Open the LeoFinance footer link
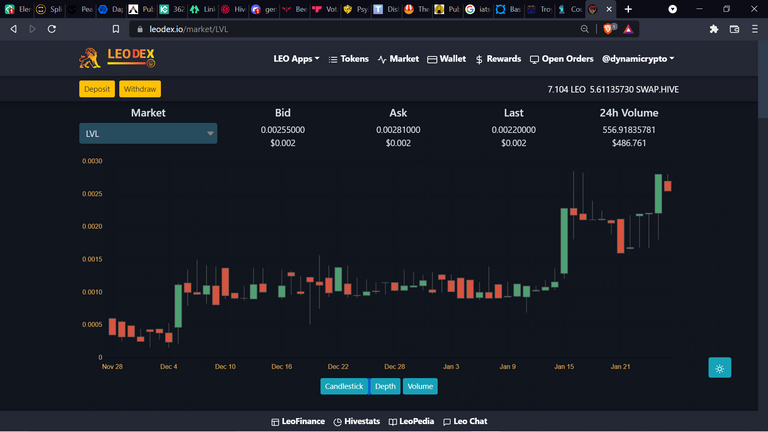This screenshot has width=768, height=432. point(298,421)
